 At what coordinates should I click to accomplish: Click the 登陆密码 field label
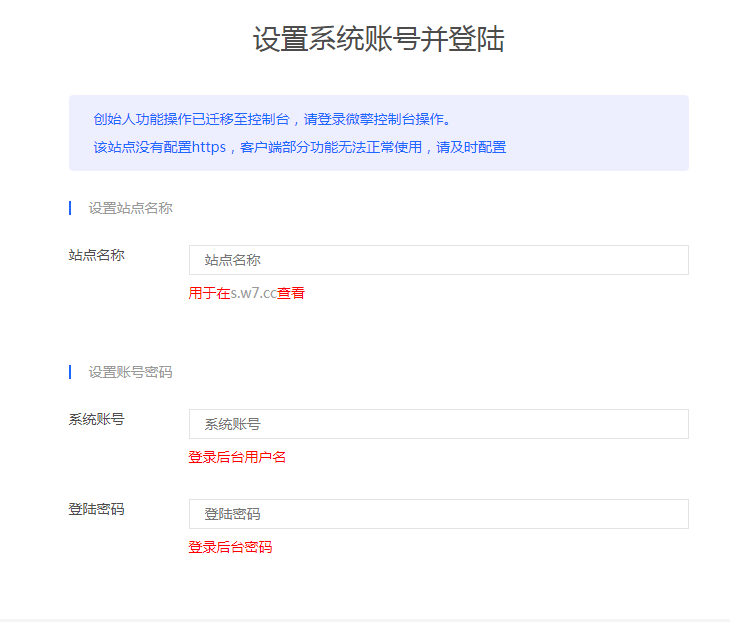coord(96,509)
